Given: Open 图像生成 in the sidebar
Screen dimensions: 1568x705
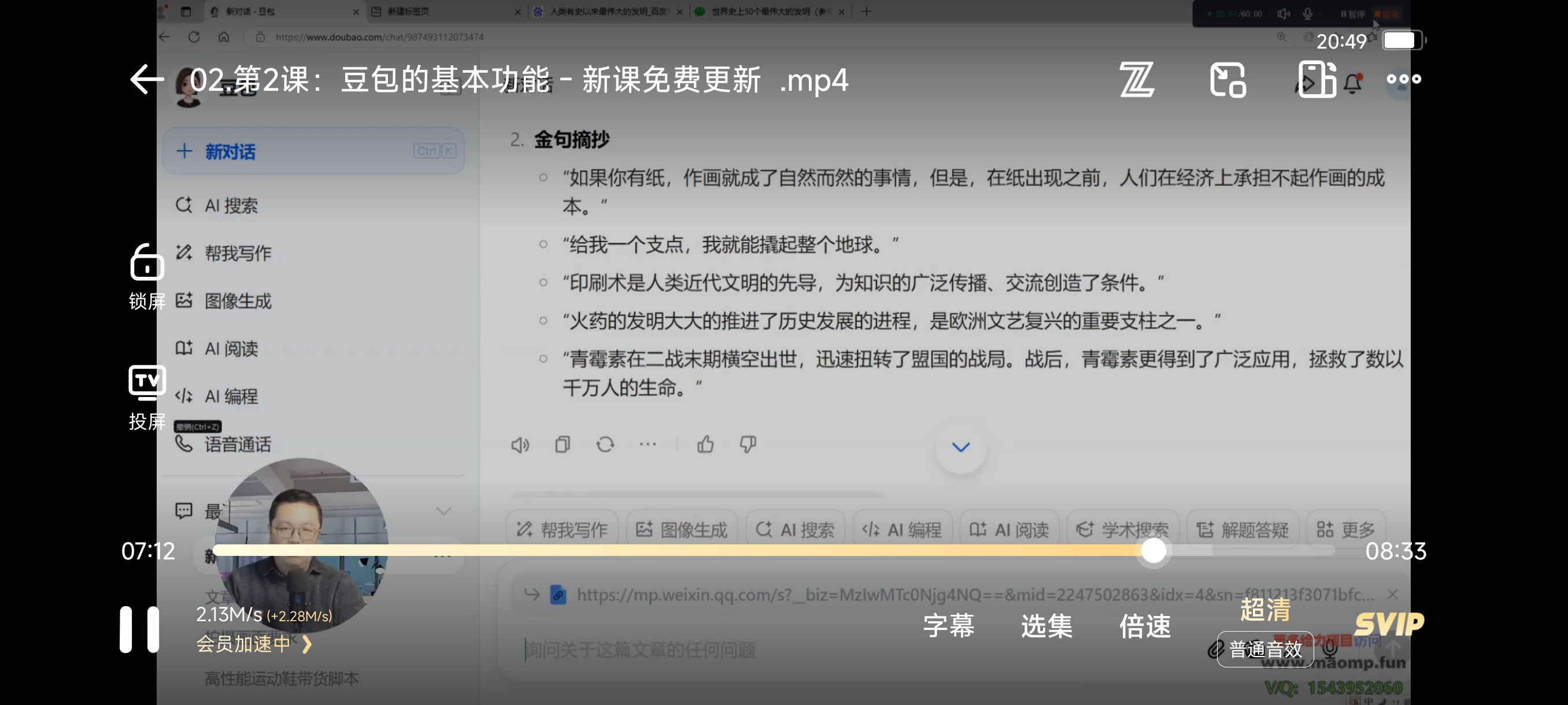Looking at the screenshot, I should (x=223, y=300).
